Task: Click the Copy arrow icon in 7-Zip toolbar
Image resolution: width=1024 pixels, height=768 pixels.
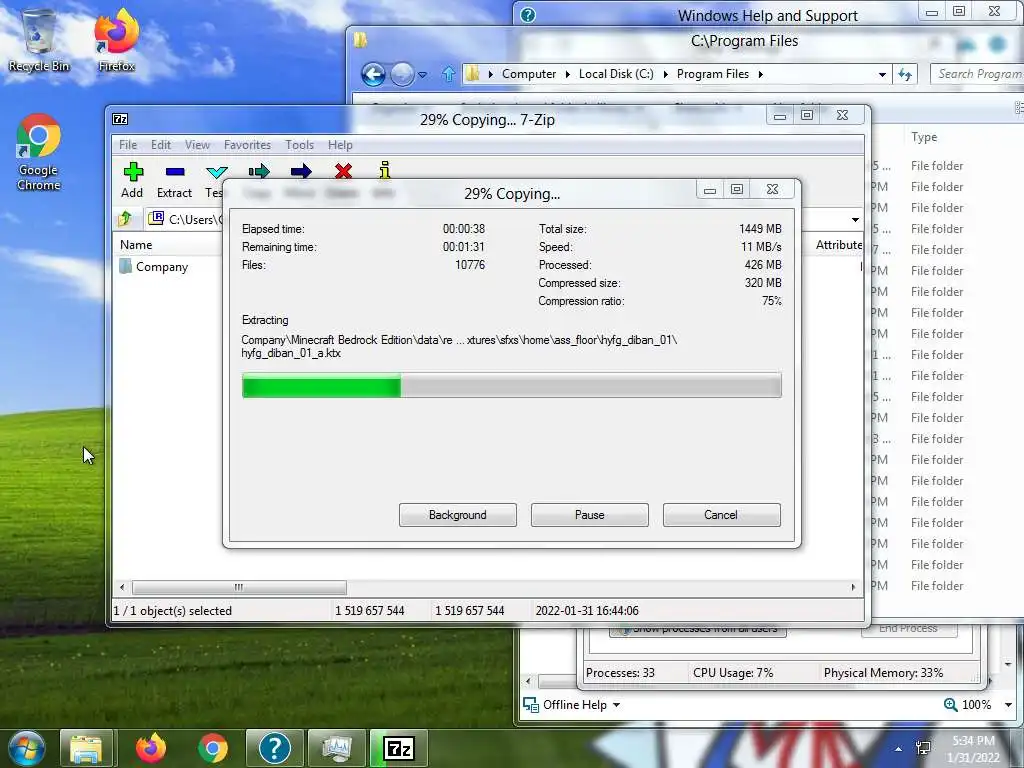Action: [259, 172]
